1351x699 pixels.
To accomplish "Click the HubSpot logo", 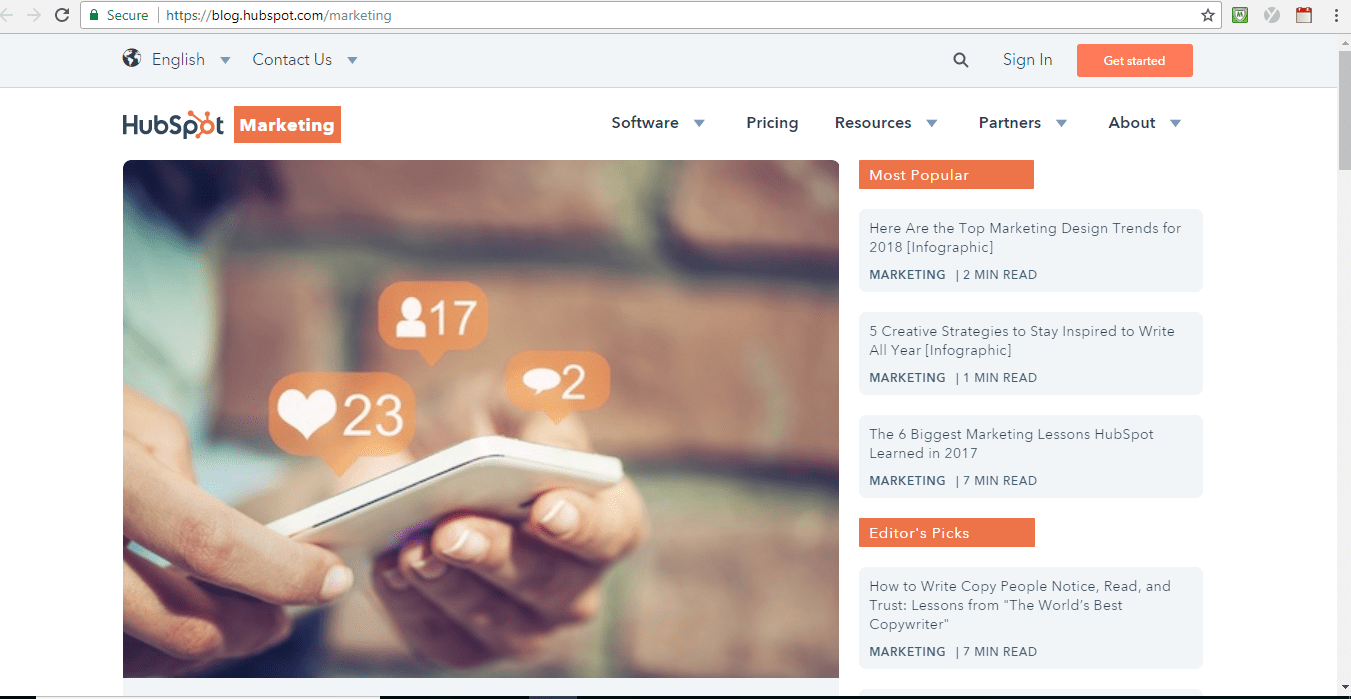I will coord(173,124).
